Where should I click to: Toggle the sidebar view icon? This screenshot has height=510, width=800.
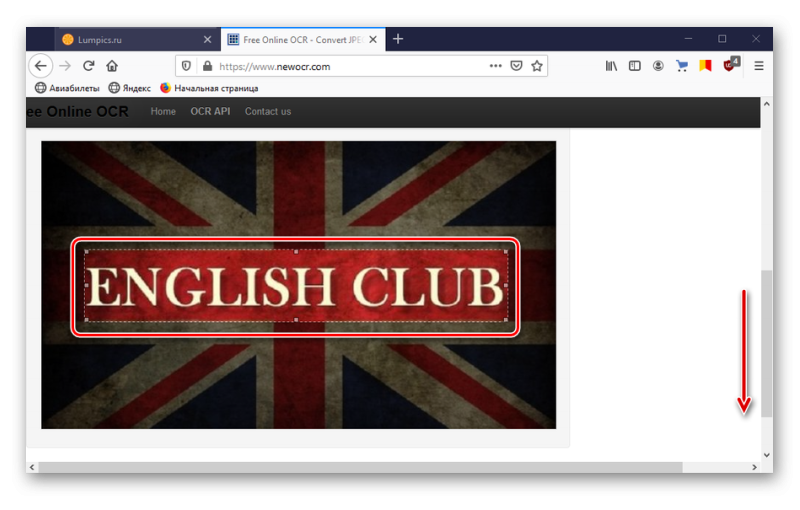coord(635,66)
